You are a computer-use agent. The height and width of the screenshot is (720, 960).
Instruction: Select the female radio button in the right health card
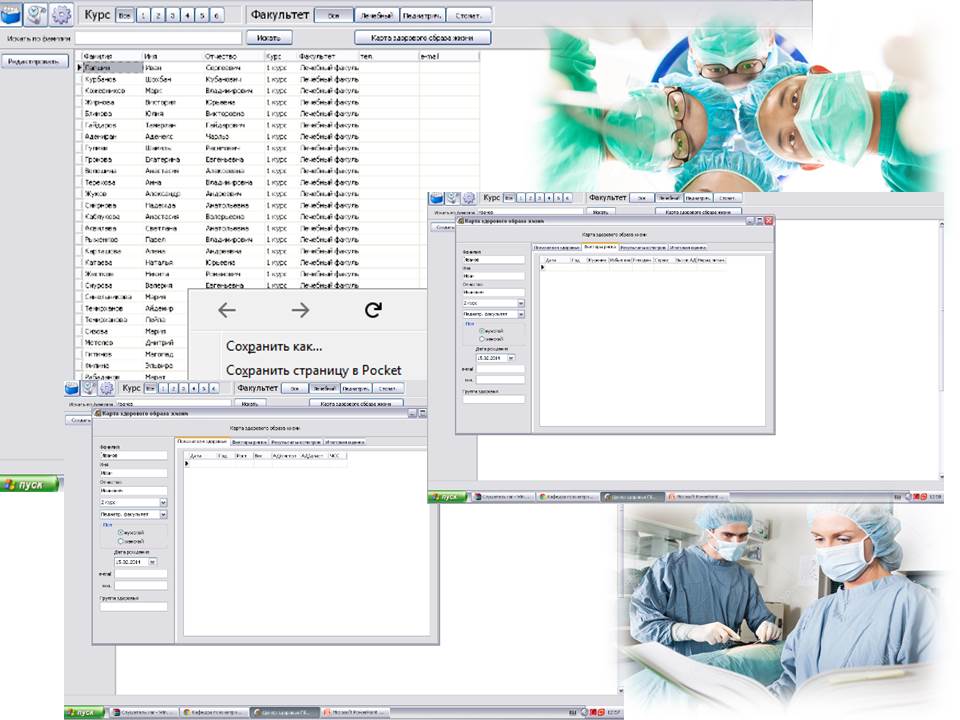483,339
